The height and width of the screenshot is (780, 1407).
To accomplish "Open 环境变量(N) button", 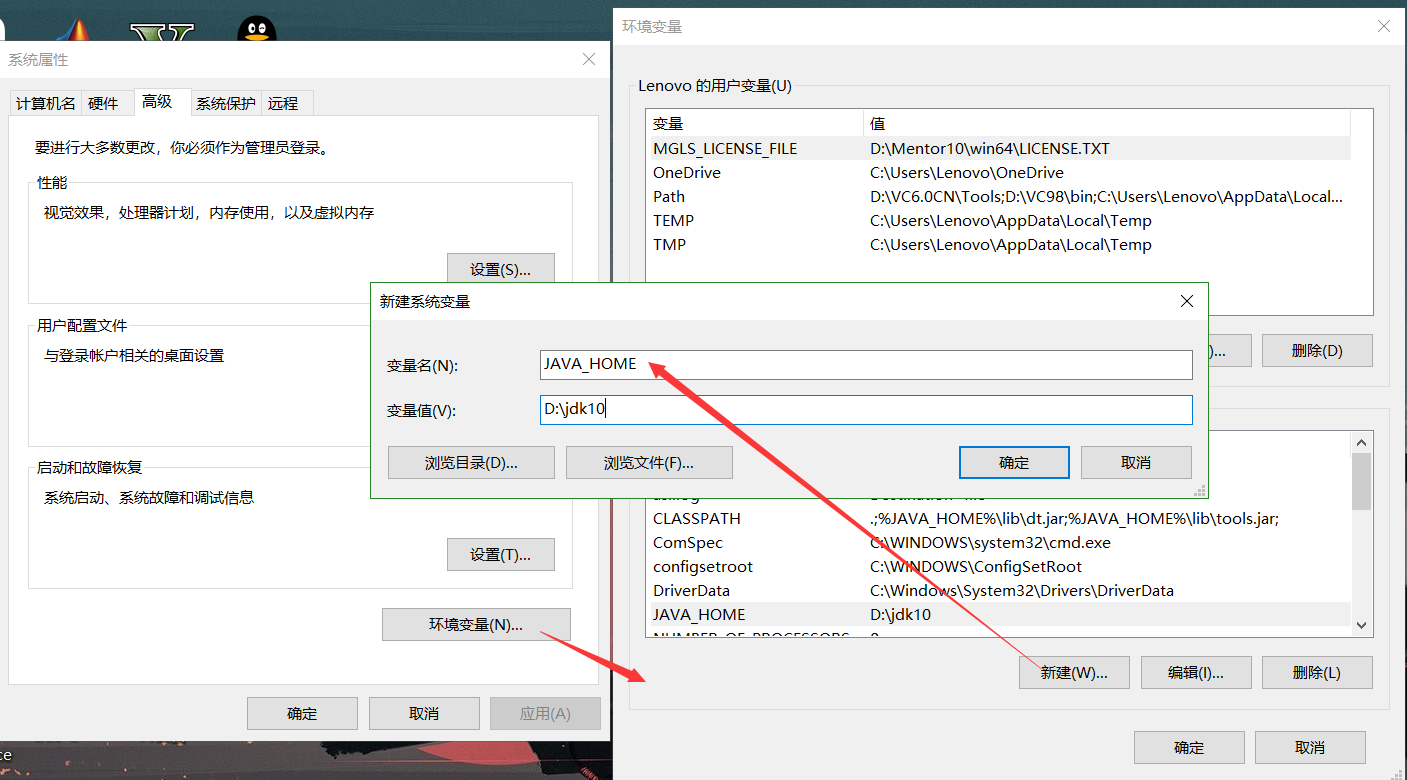I will coord(476,624).
